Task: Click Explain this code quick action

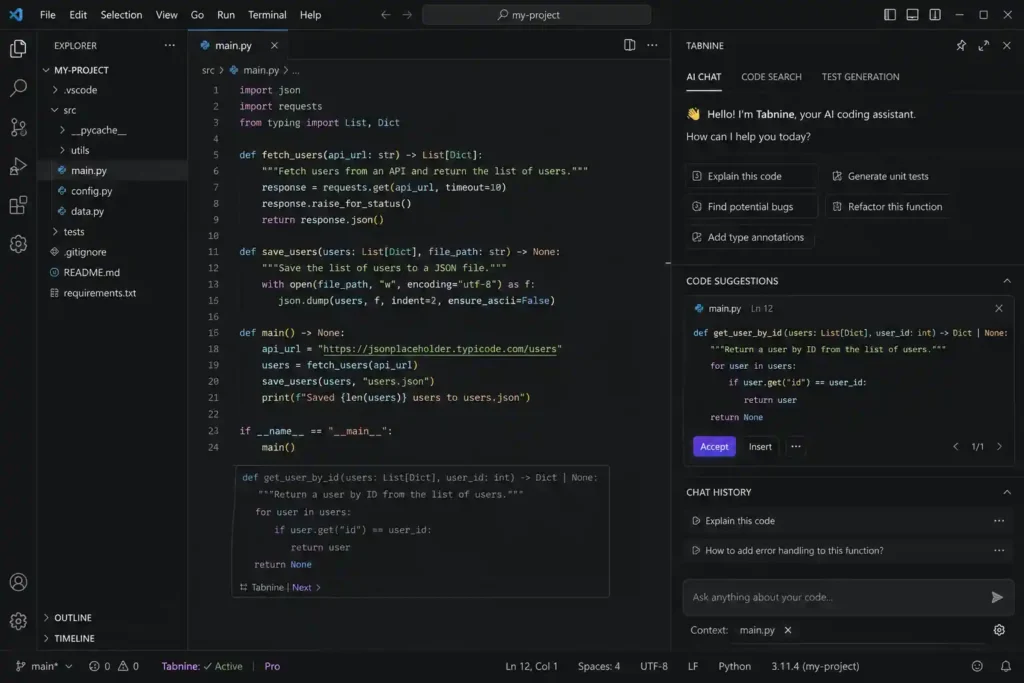Action: pyautogui.click(x=751, y=176)
